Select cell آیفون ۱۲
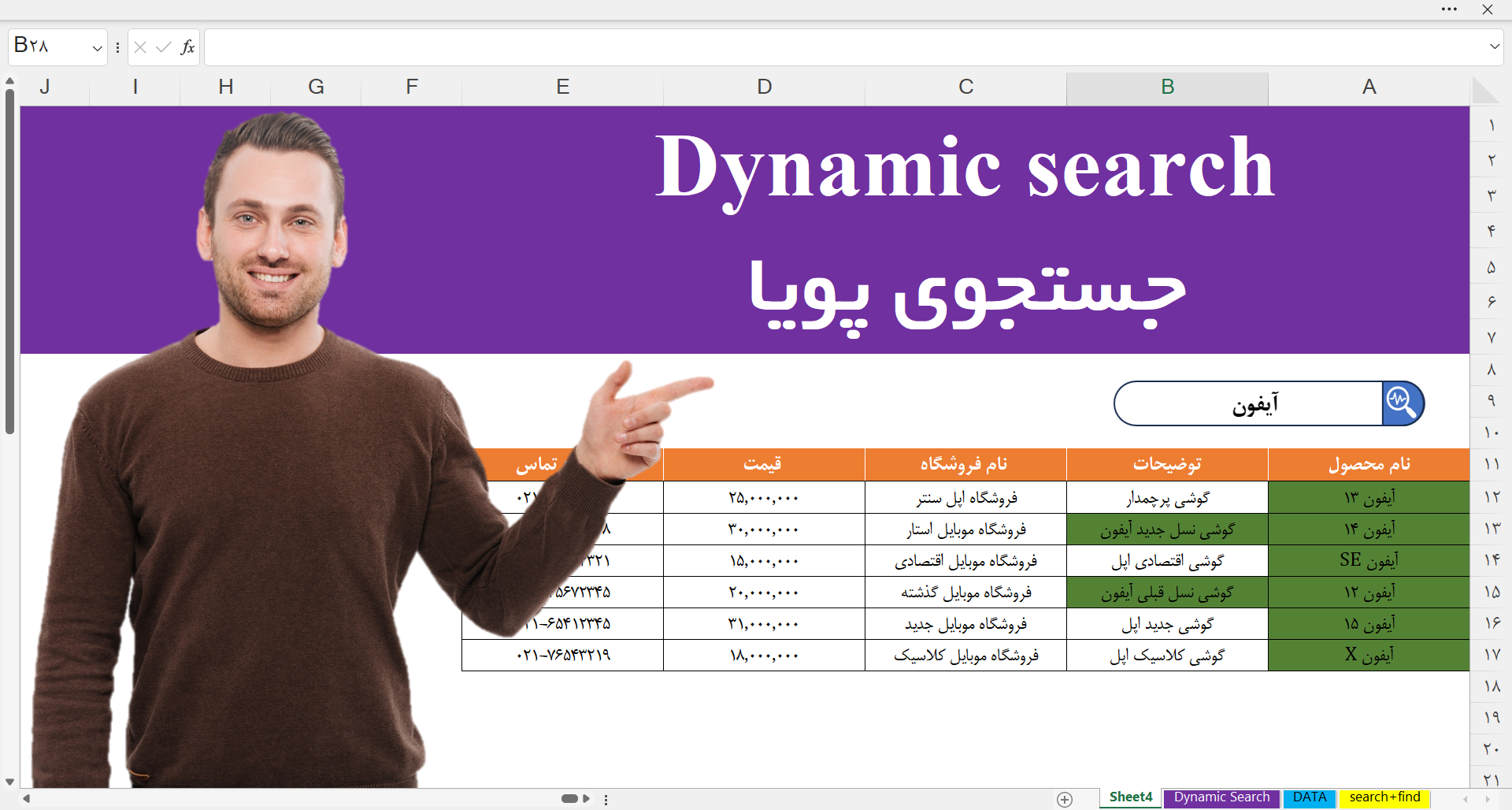The height and width of the screenshot is (810, 1512). (x=1369, y=592)
